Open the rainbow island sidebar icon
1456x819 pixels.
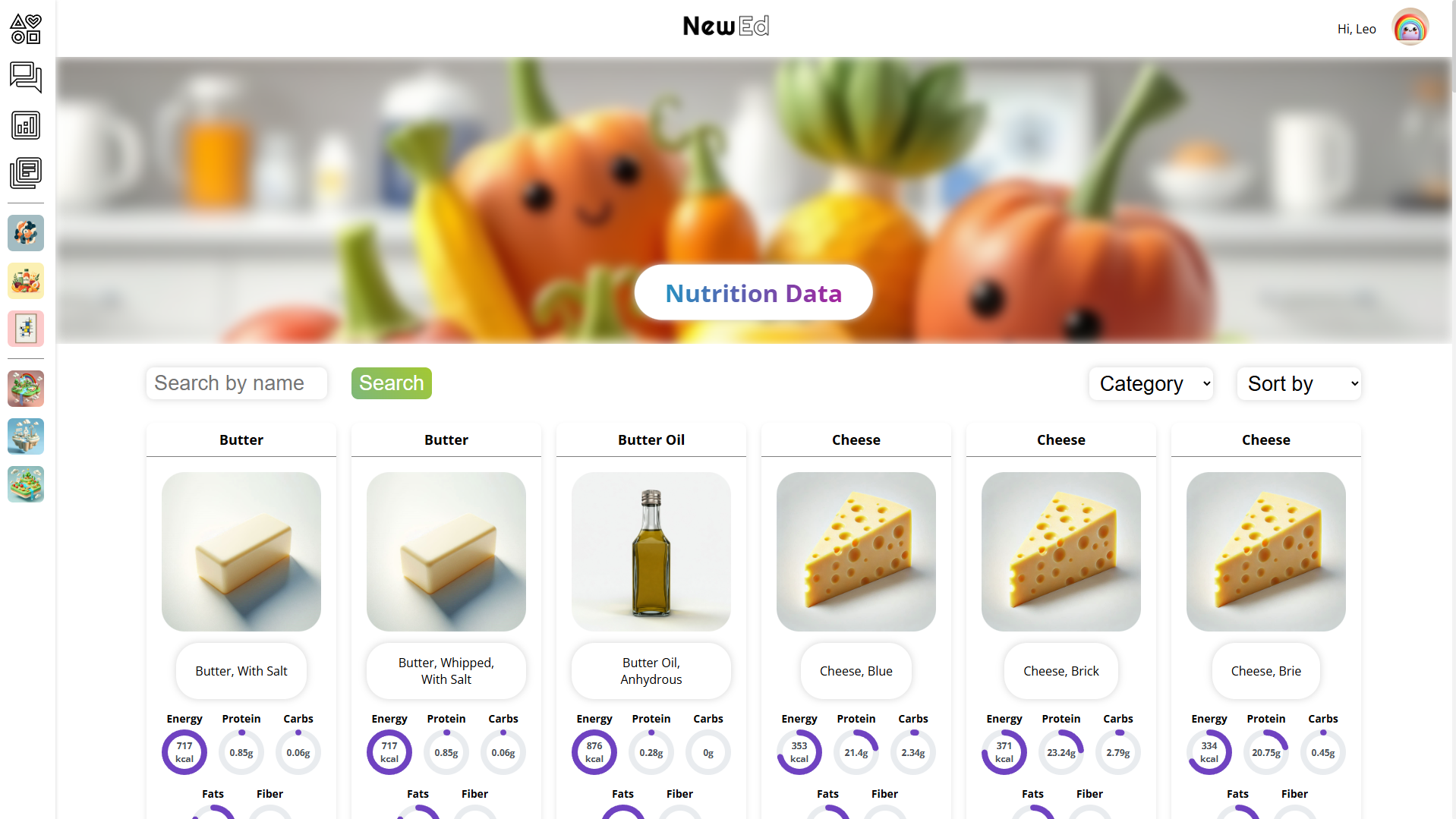pyautogui.click(x=25, y=388)
